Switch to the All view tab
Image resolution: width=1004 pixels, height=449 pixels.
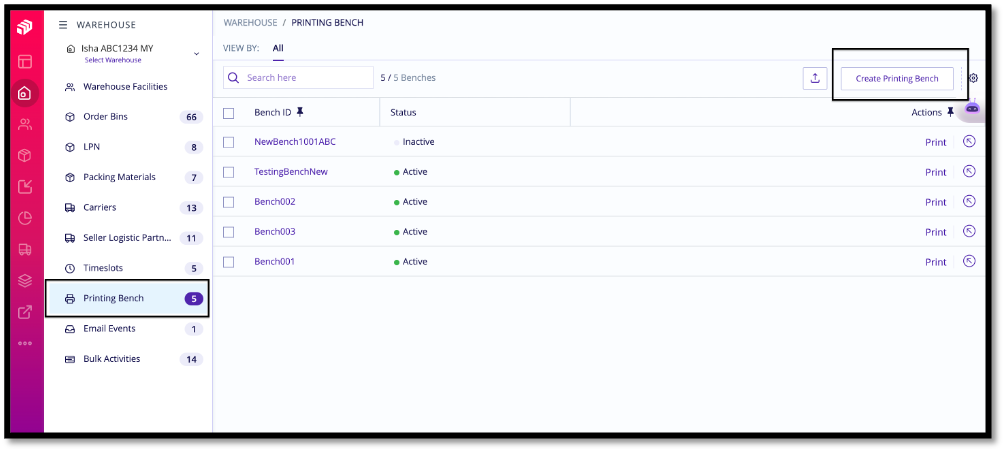point(278,48)
